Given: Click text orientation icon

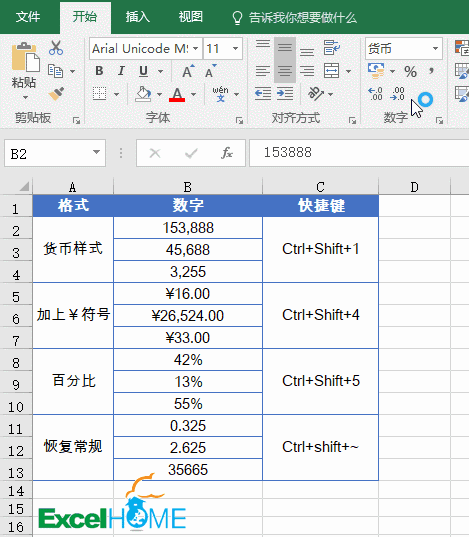Looking at the screenshot, I should 316,93.
